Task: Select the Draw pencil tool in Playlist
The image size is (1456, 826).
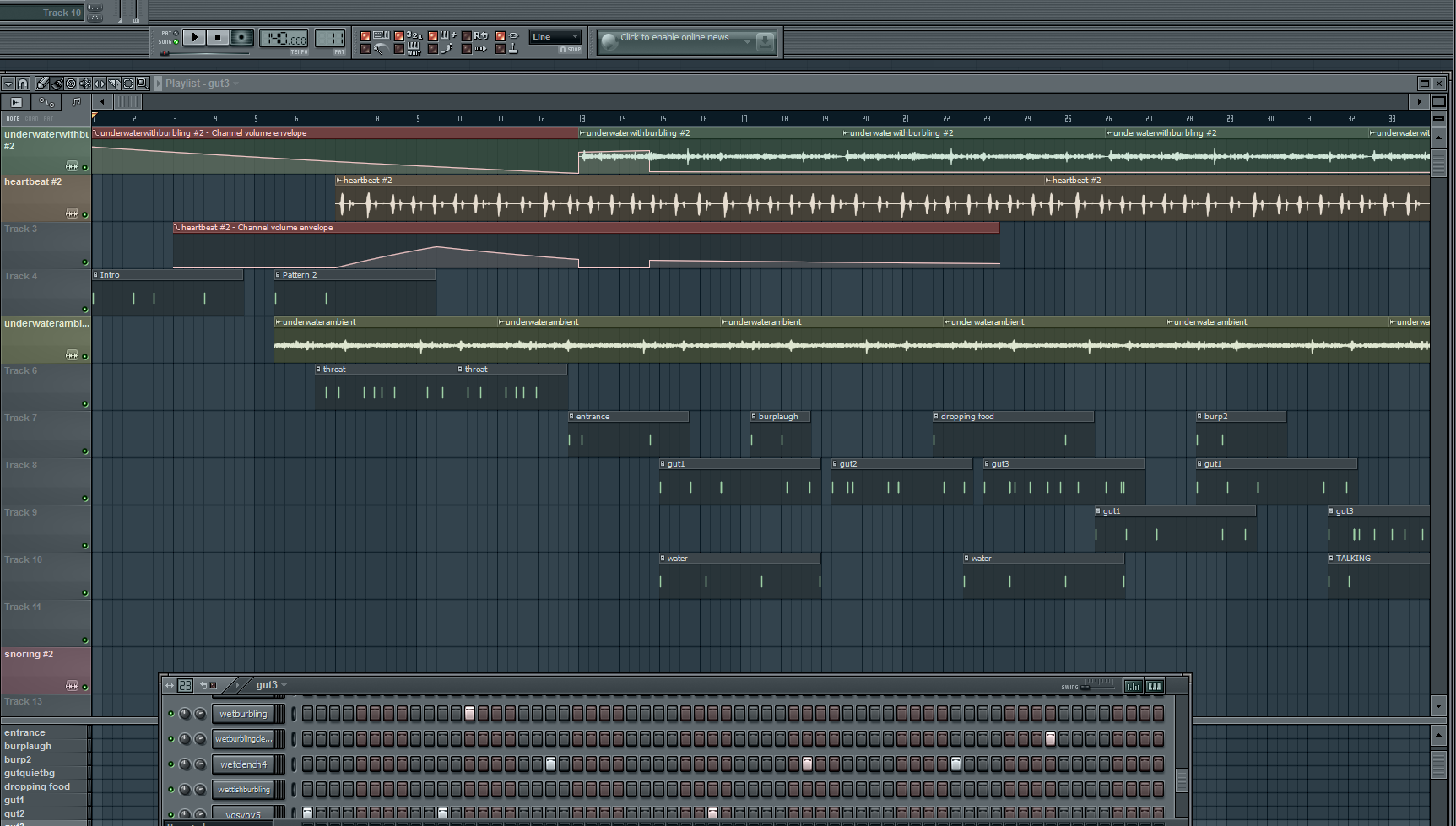Action: [x=42, y=84]
